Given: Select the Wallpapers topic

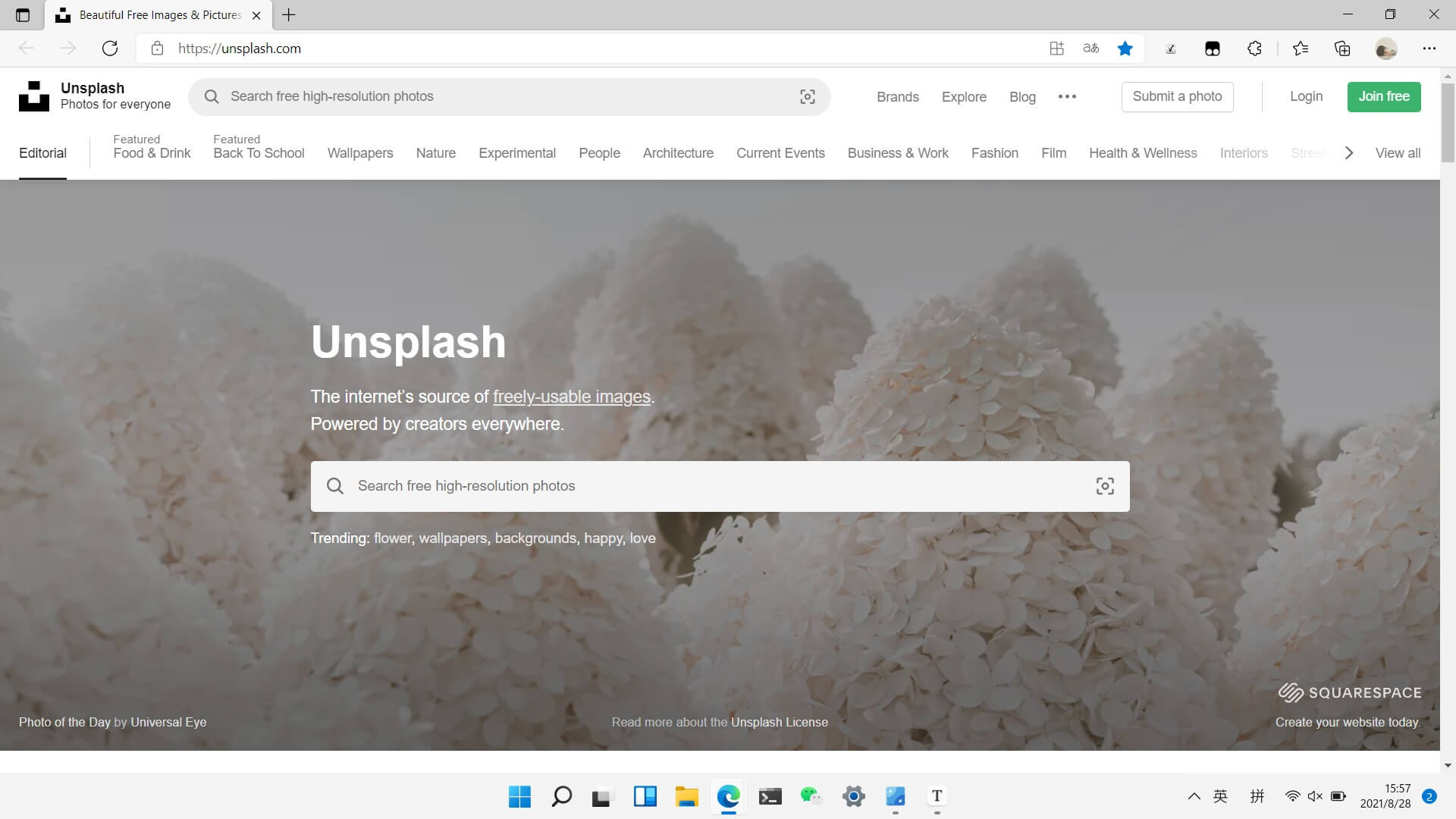Looking at the screenshot, I should coord(360,153).
